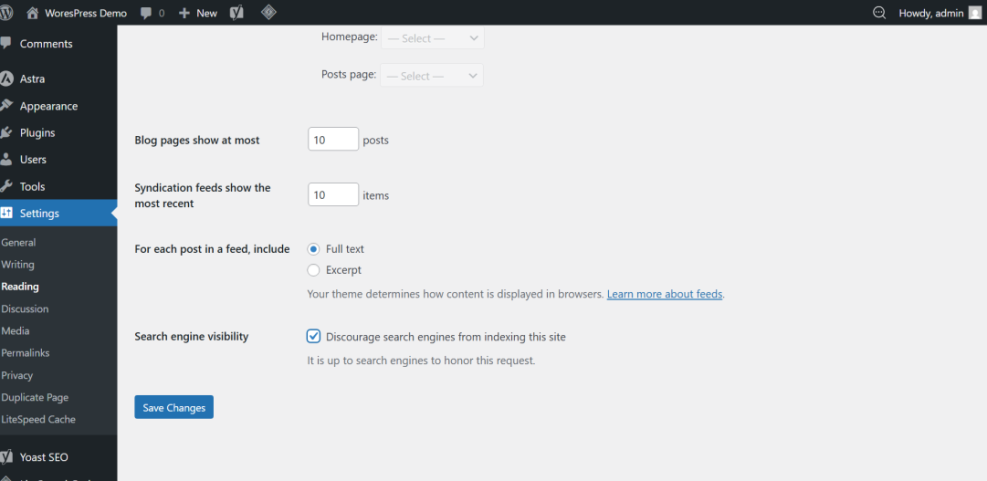The image size is (987, 481).
Task: Click the Settings sliders icon
Action: (x=7, y=213)
